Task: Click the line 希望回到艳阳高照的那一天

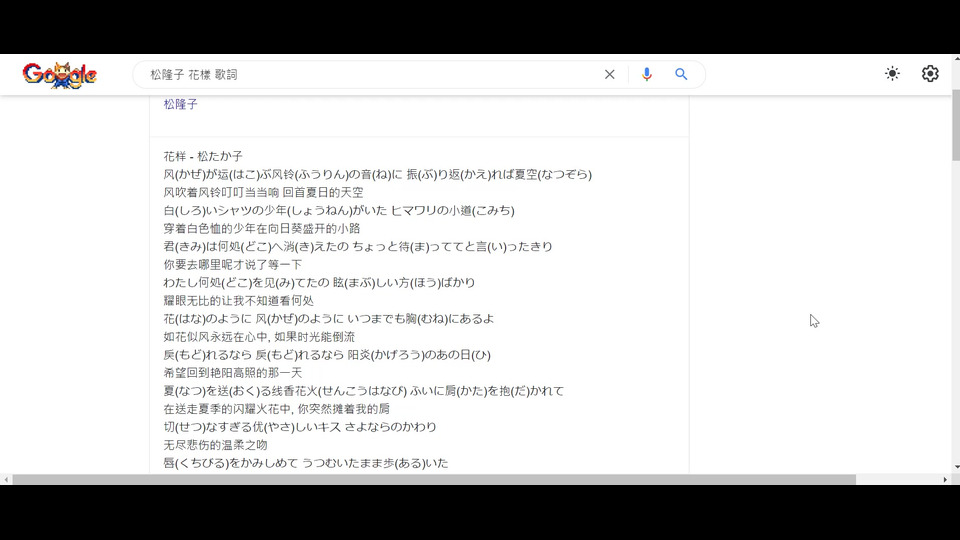Action: click(233, 373)
